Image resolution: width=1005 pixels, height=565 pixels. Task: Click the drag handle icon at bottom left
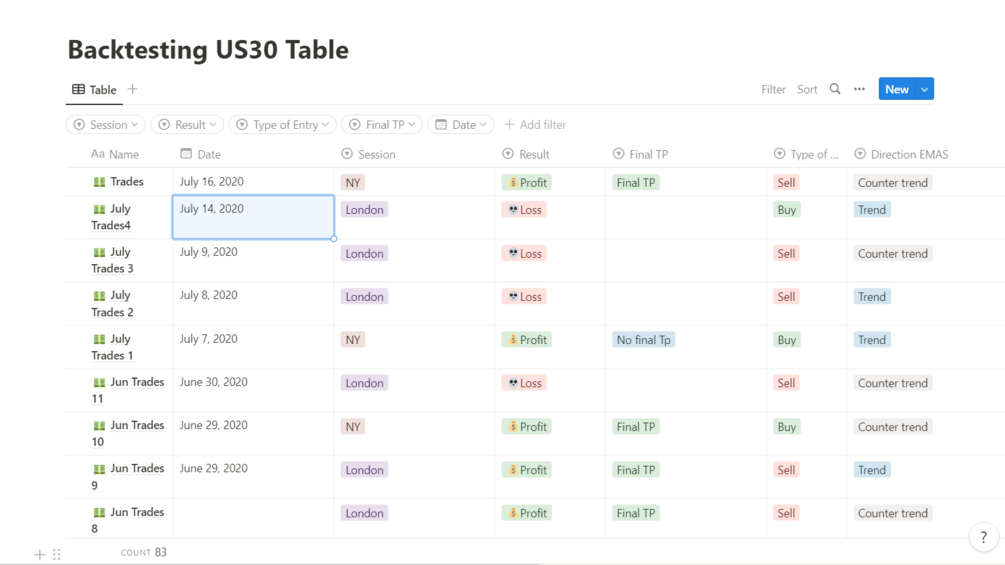click(x=57, y=554)
